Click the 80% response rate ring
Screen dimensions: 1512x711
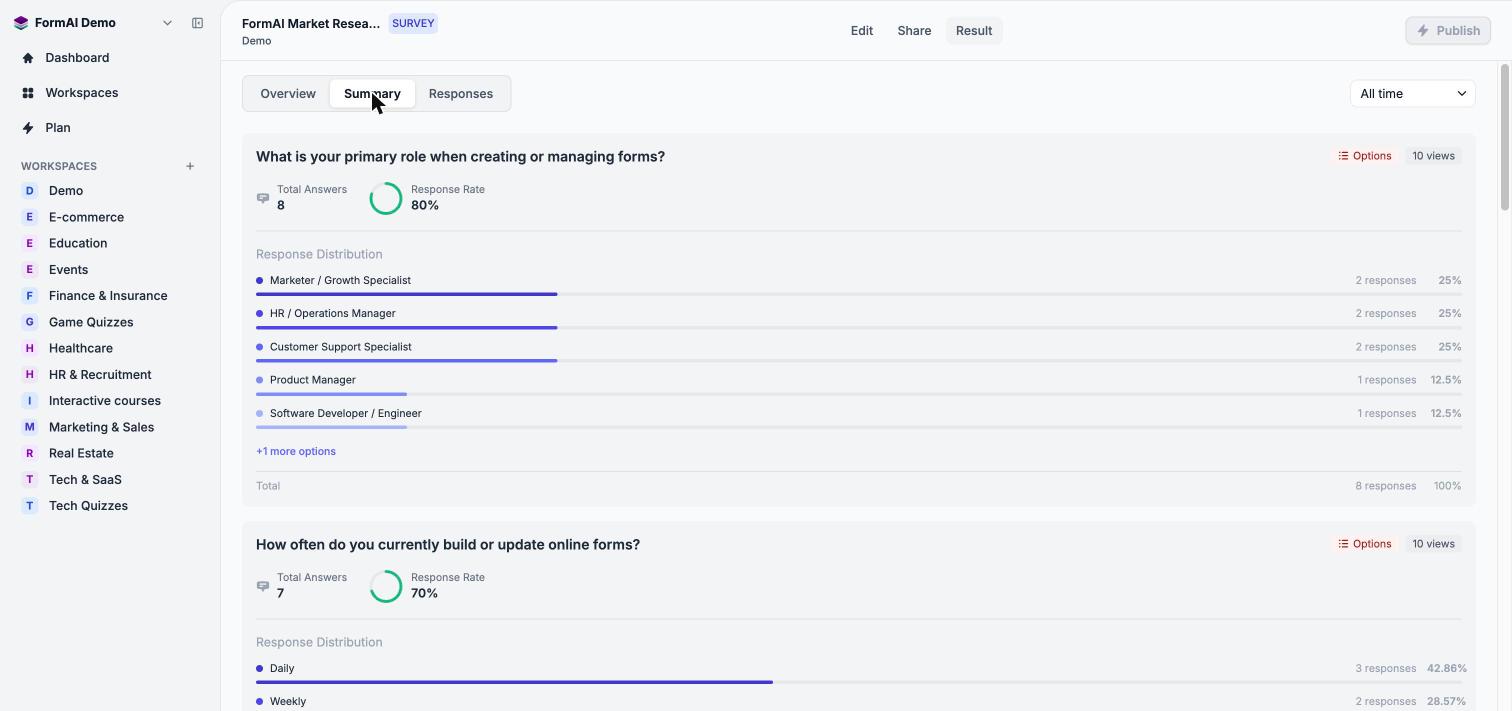coord(386,198)
